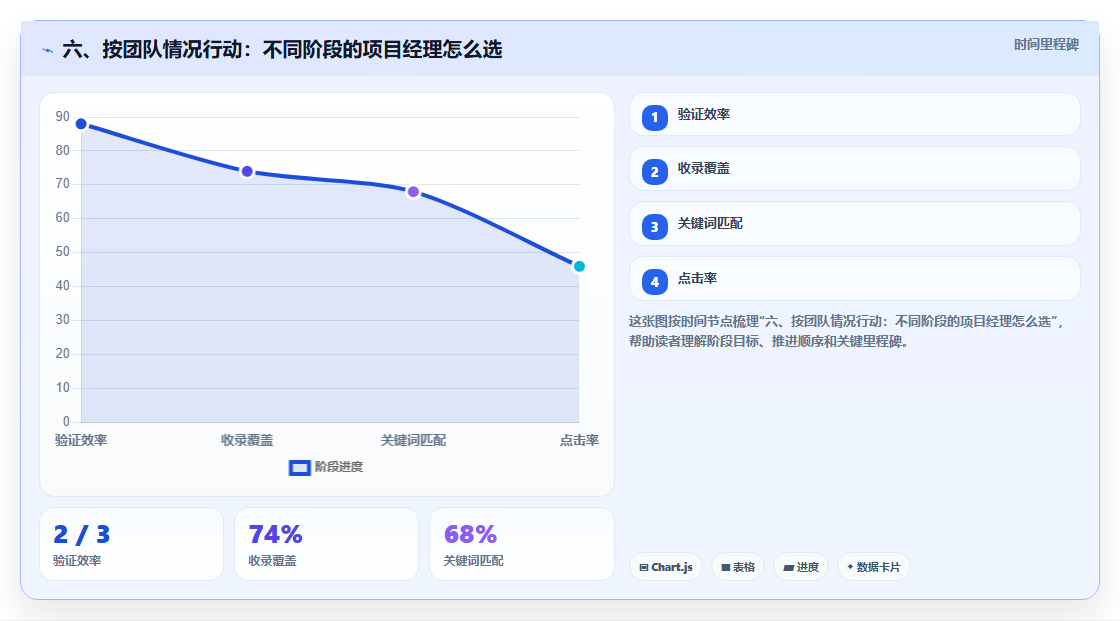This screenshot has height=621, width=1120.
Task: Click the 2 / 3 验证效率 stat card
Action: point(131,544)
